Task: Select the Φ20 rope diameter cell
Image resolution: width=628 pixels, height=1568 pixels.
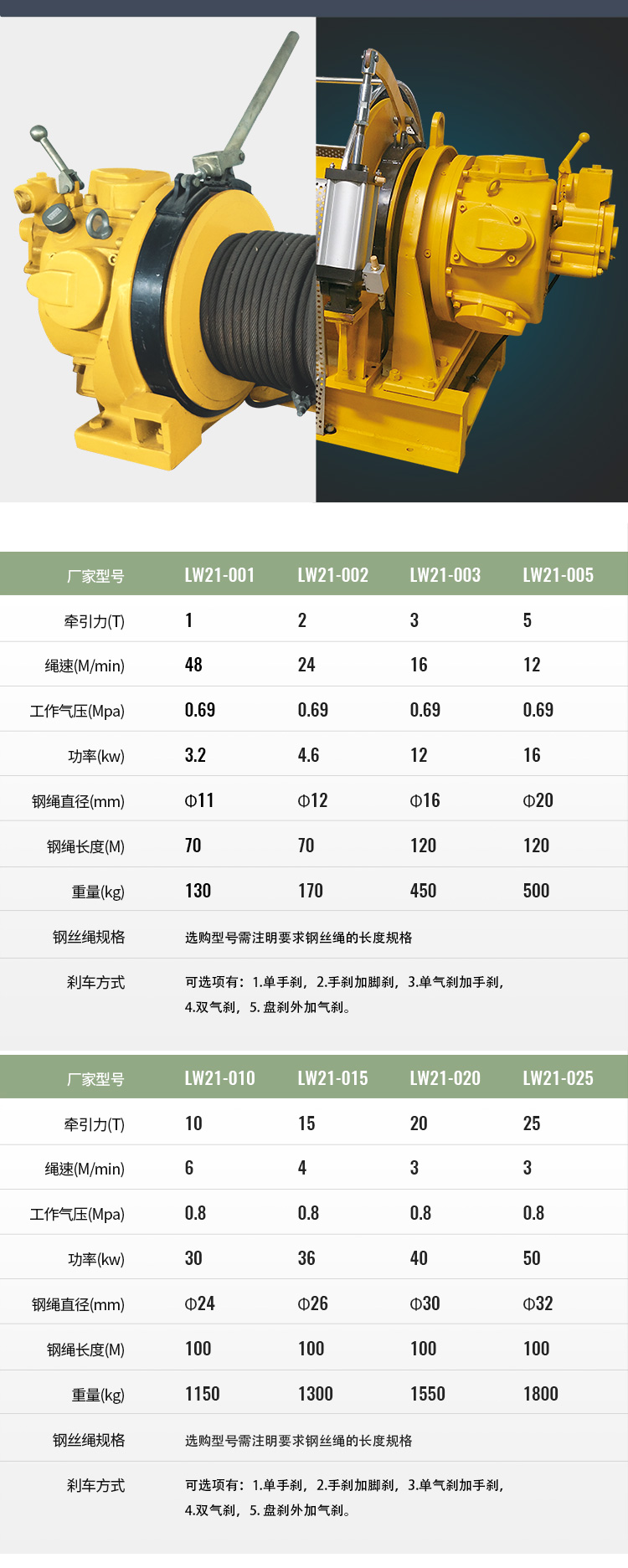Action: click(538, 800)
